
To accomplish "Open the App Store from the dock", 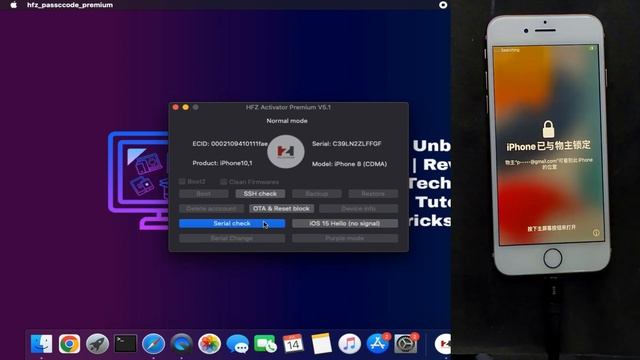I will pos(378,344).
